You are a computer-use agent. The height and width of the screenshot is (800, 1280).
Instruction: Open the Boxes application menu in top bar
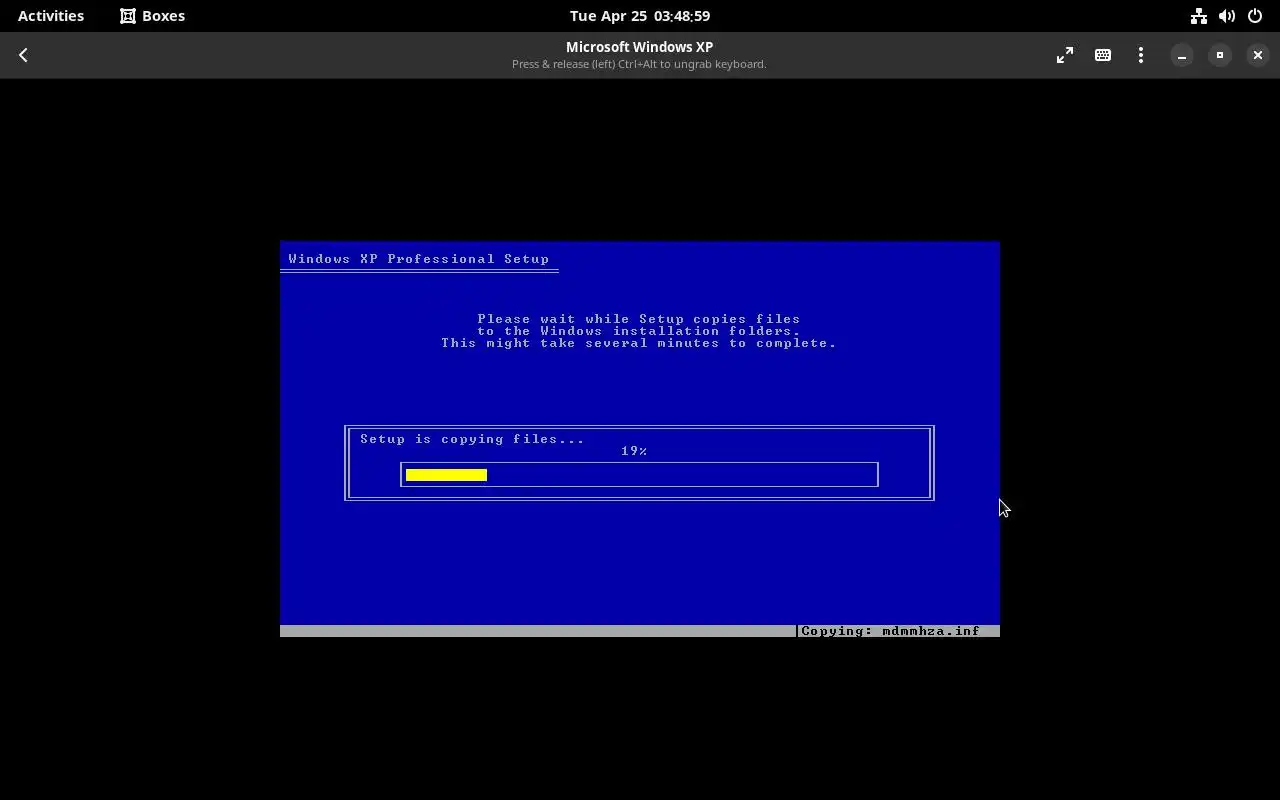pyautogui.click(x=153, y=16)
